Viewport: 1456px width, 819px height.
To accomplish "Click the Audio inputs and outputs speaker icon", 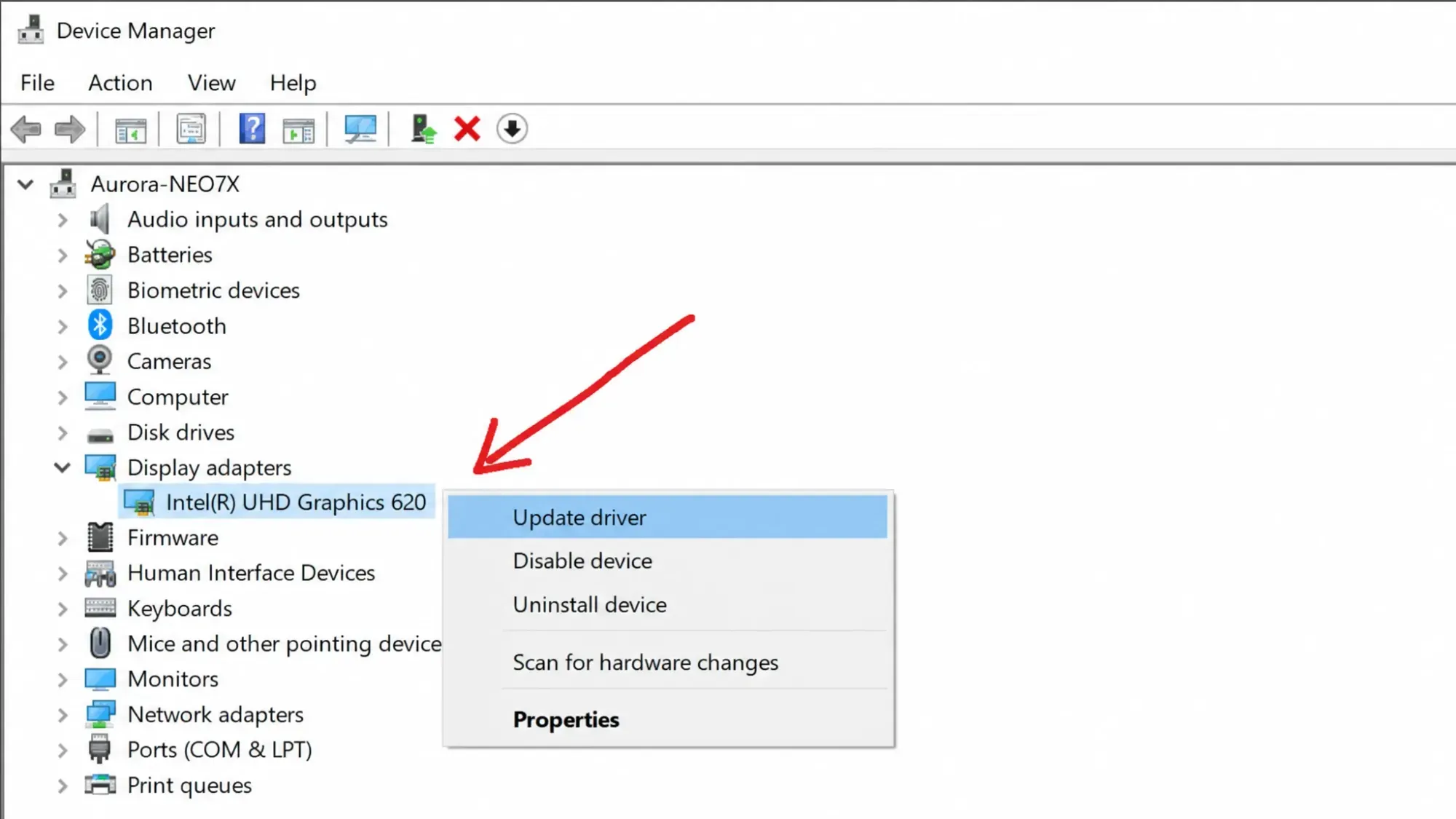I will click(x=100, y=219).
